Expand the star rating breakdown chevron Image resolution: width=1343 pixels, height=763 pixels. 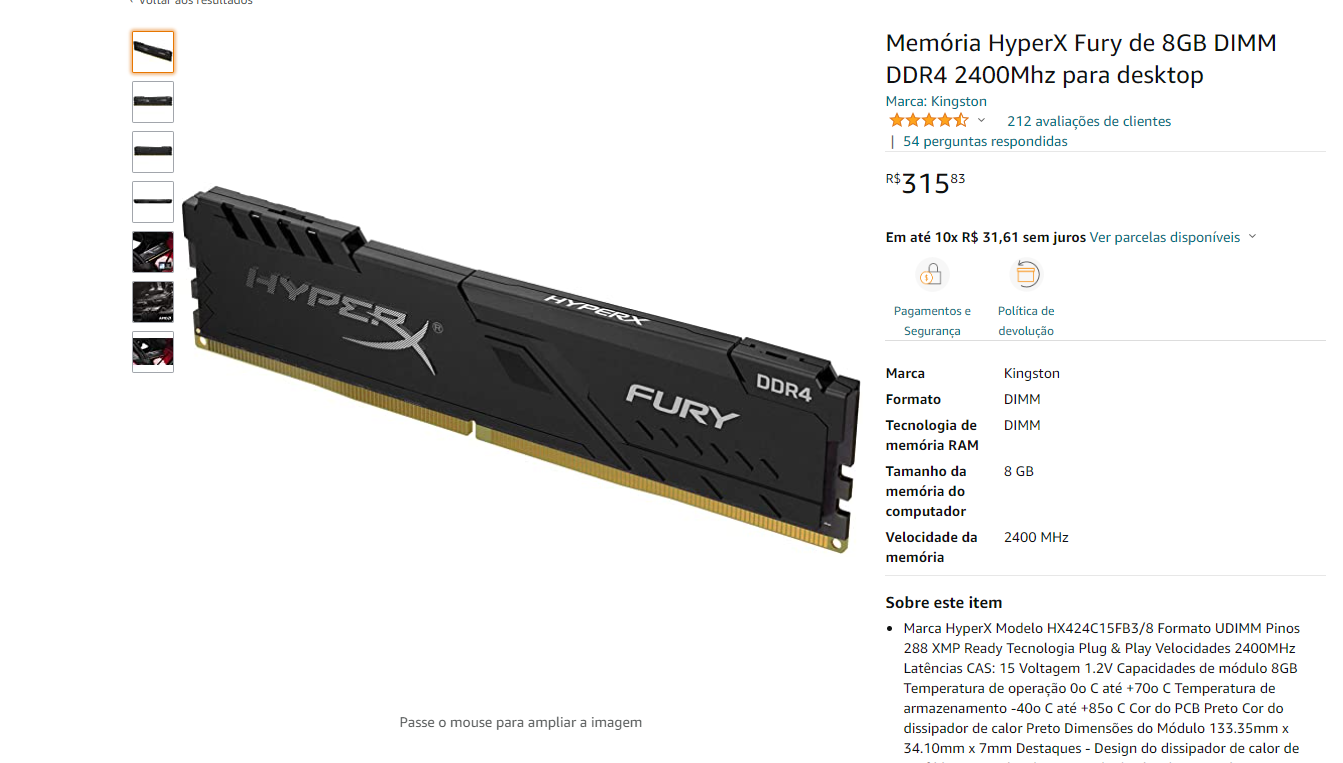tap(981, 121)
